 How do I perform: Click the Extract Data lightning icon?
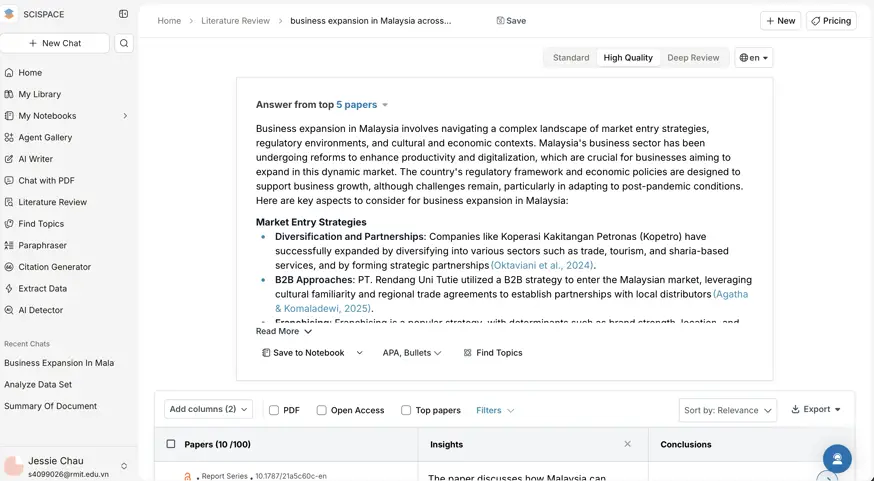click(9, 288)
